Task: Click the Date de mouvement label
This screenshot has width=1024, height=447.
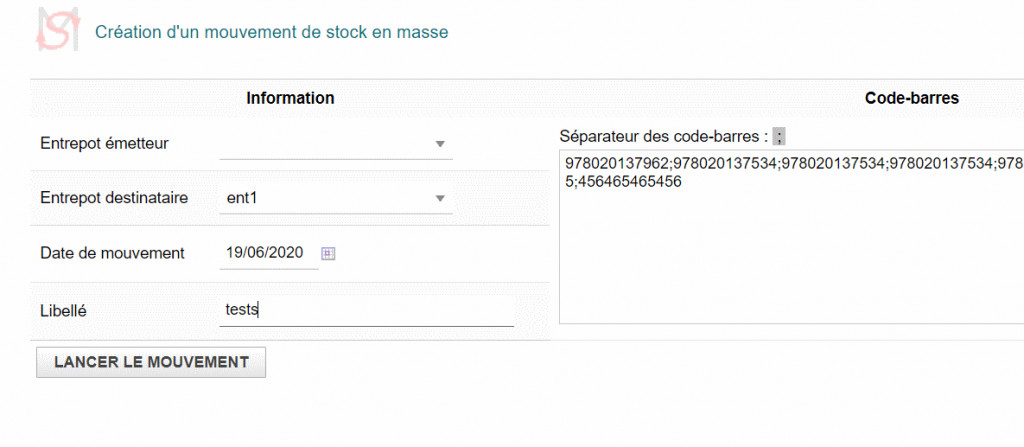Action: pyautogui.click(x=112, y=254)
